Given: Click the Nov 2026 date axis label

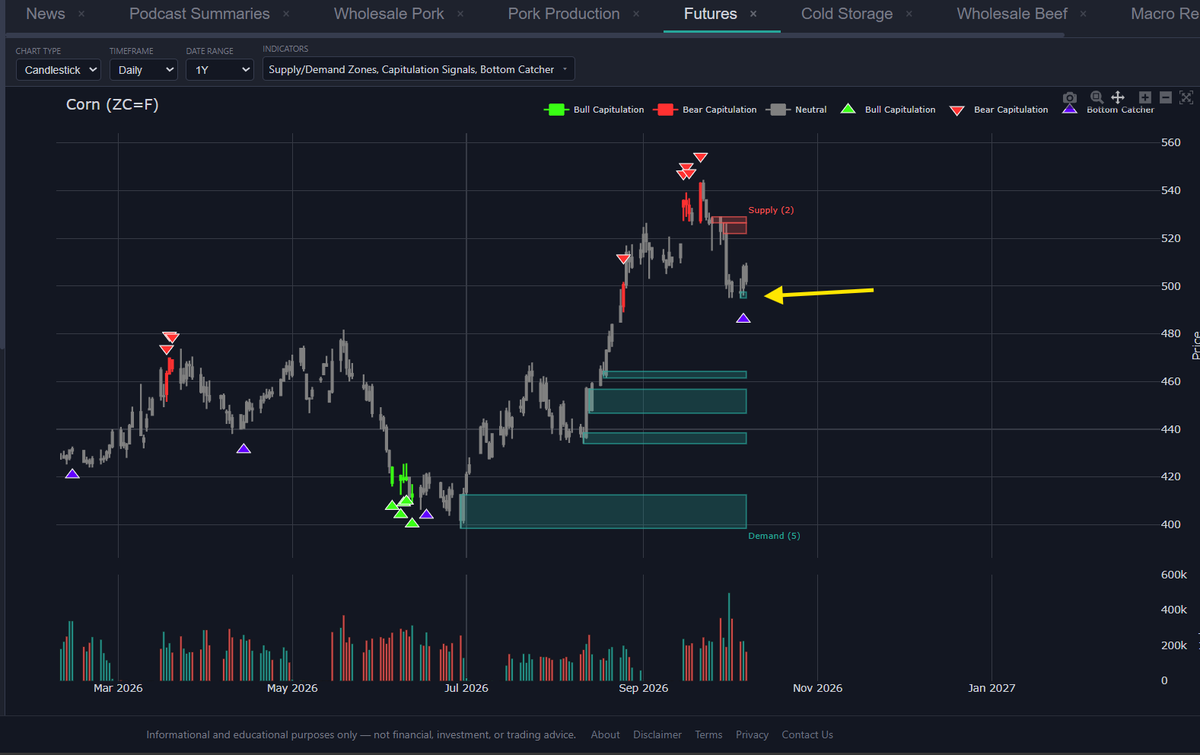Looking at the screenshot, I should click(x=816, y=688).
